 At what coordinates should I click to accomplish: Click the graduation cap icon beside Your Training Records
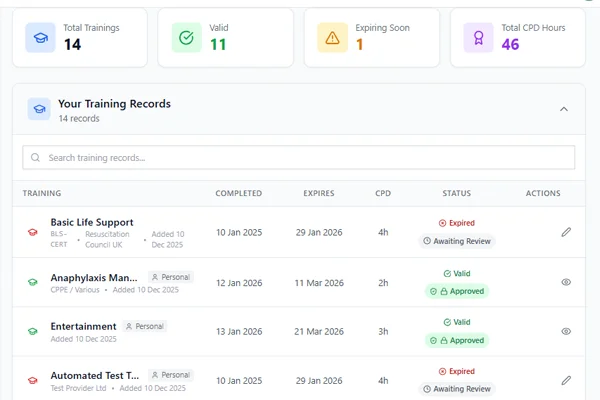(x=39, y=109)
